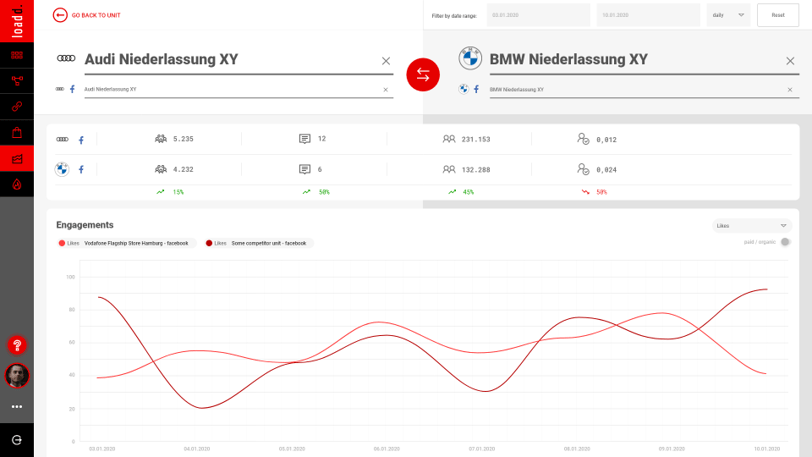Click BMW row comments icon 6

tap(305, 169)
